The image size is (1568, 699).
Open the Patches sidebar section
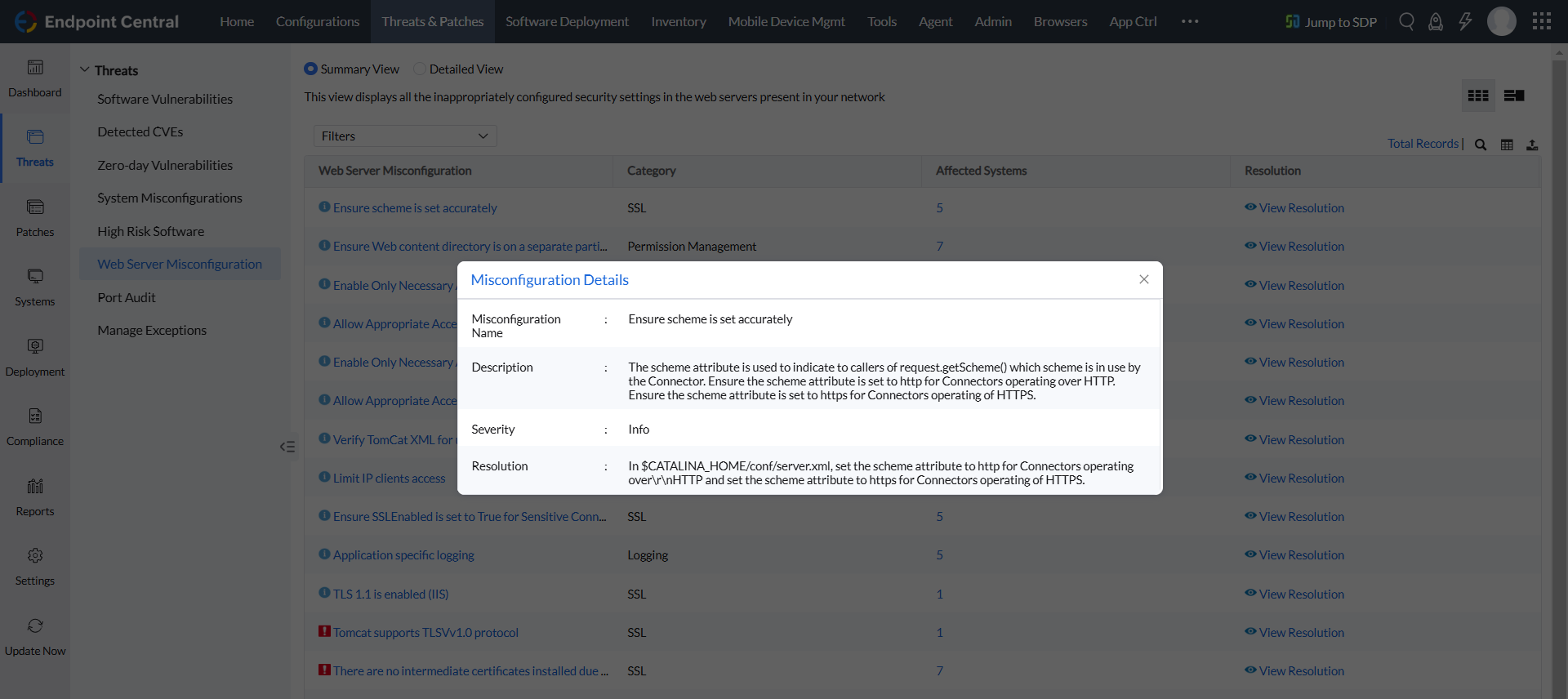click(35, 218)
